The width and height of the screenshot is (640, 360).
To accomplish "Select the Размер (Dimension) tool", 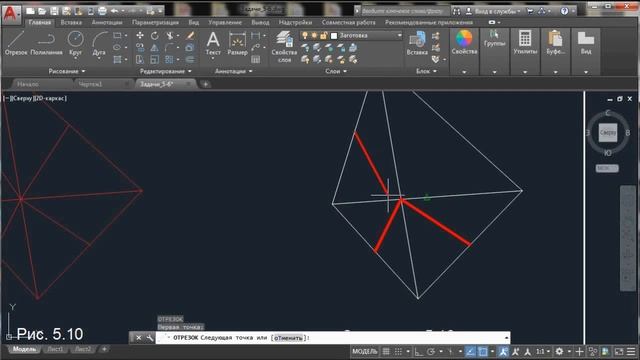I will pos(237,43).
